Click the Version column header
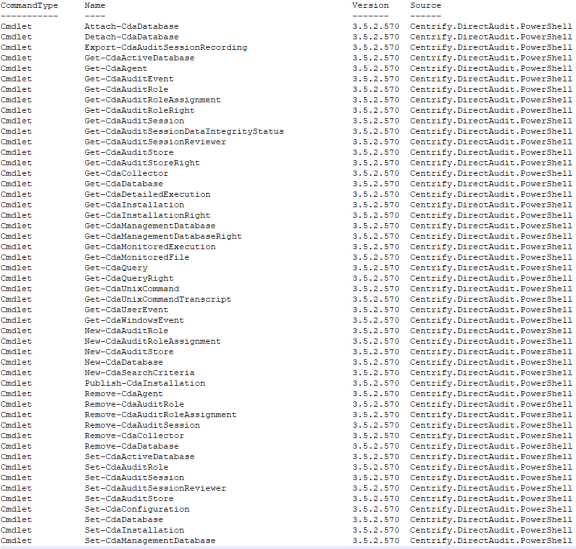The image size is (576, 549). coord(370,6)
